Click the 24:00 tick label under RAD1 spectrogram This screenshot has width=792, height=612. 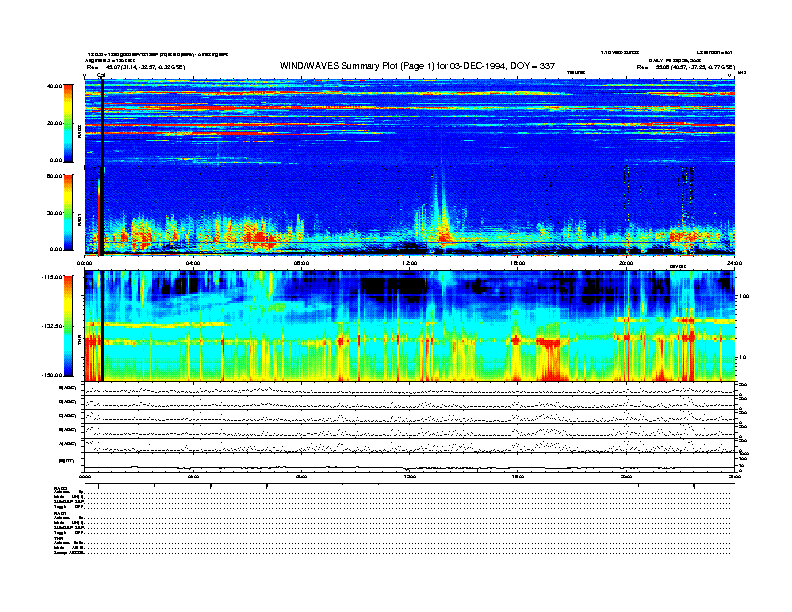tap(734, 263)
